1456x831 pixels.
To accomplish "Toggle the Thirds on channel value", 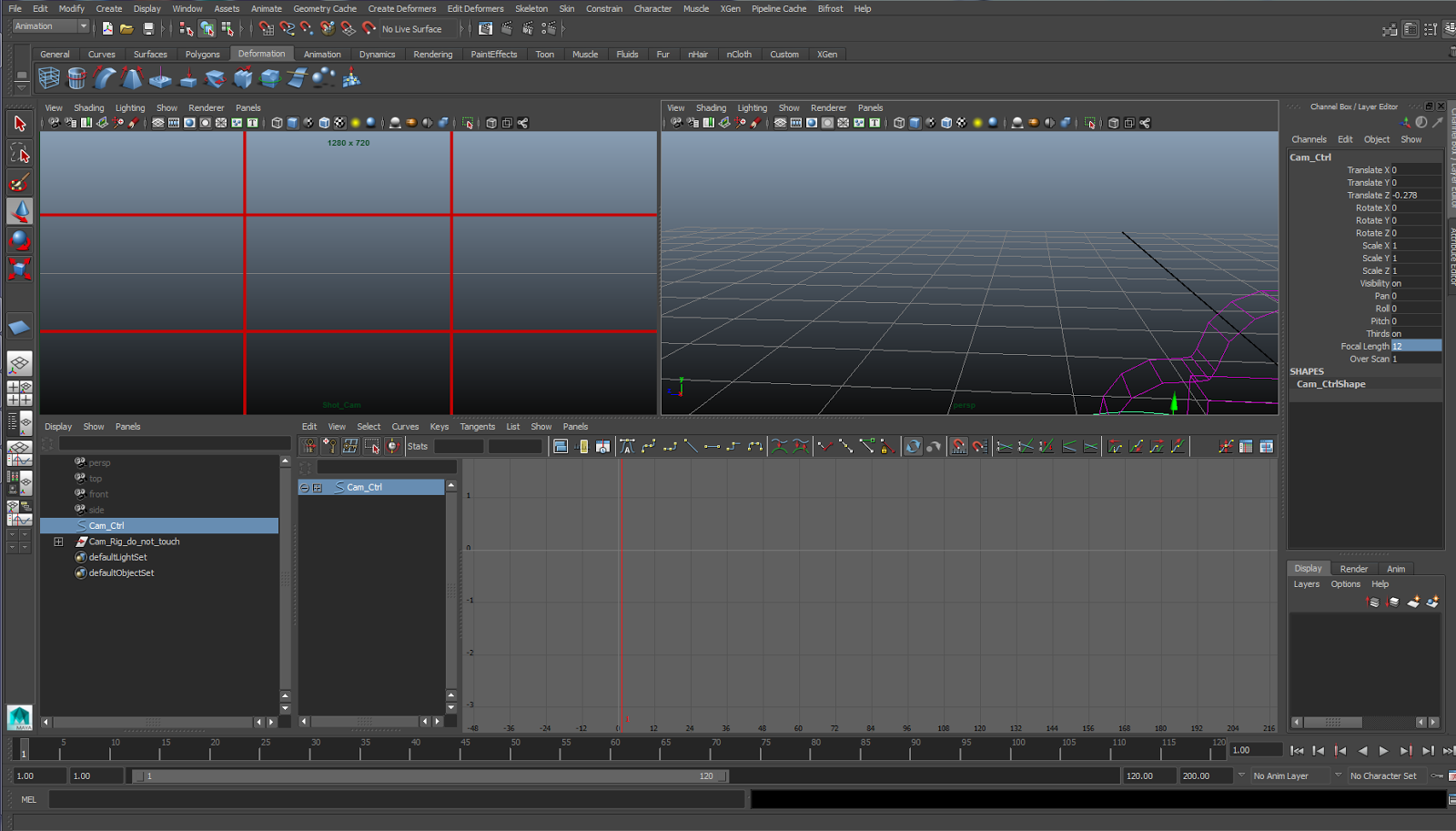I will [1416, 334].
